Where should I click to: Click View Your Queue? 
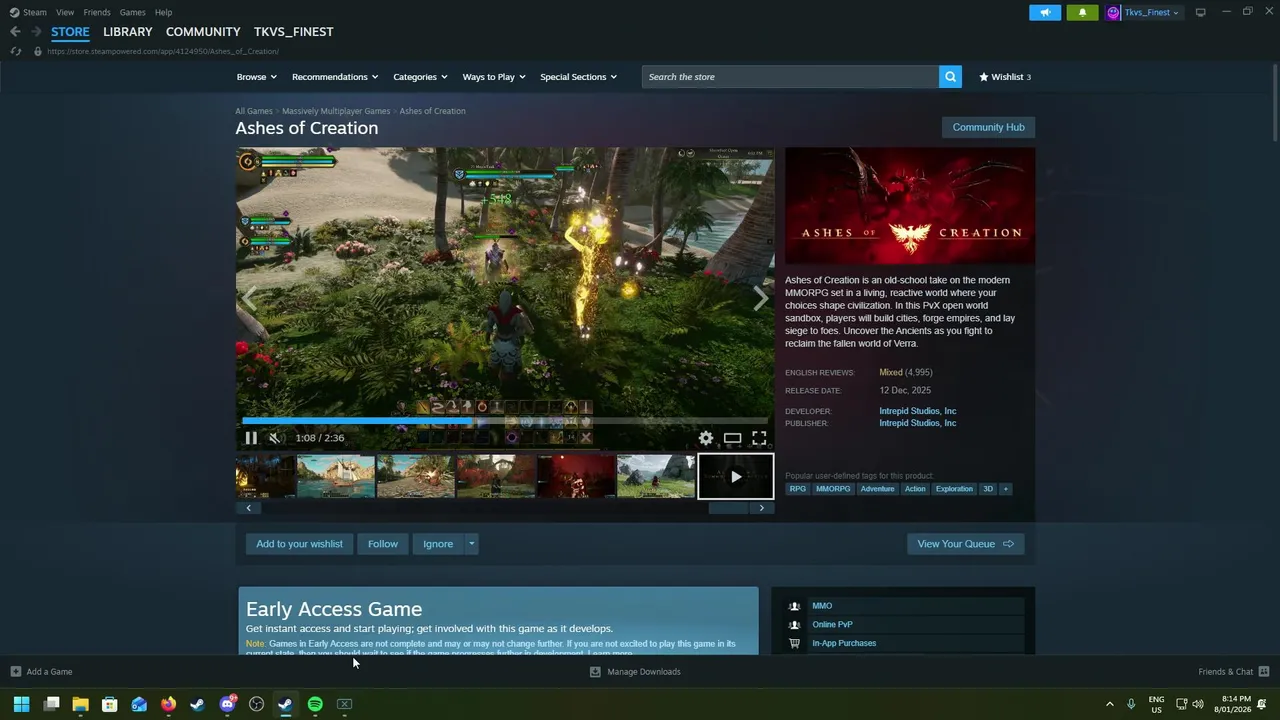click(965, 544)
